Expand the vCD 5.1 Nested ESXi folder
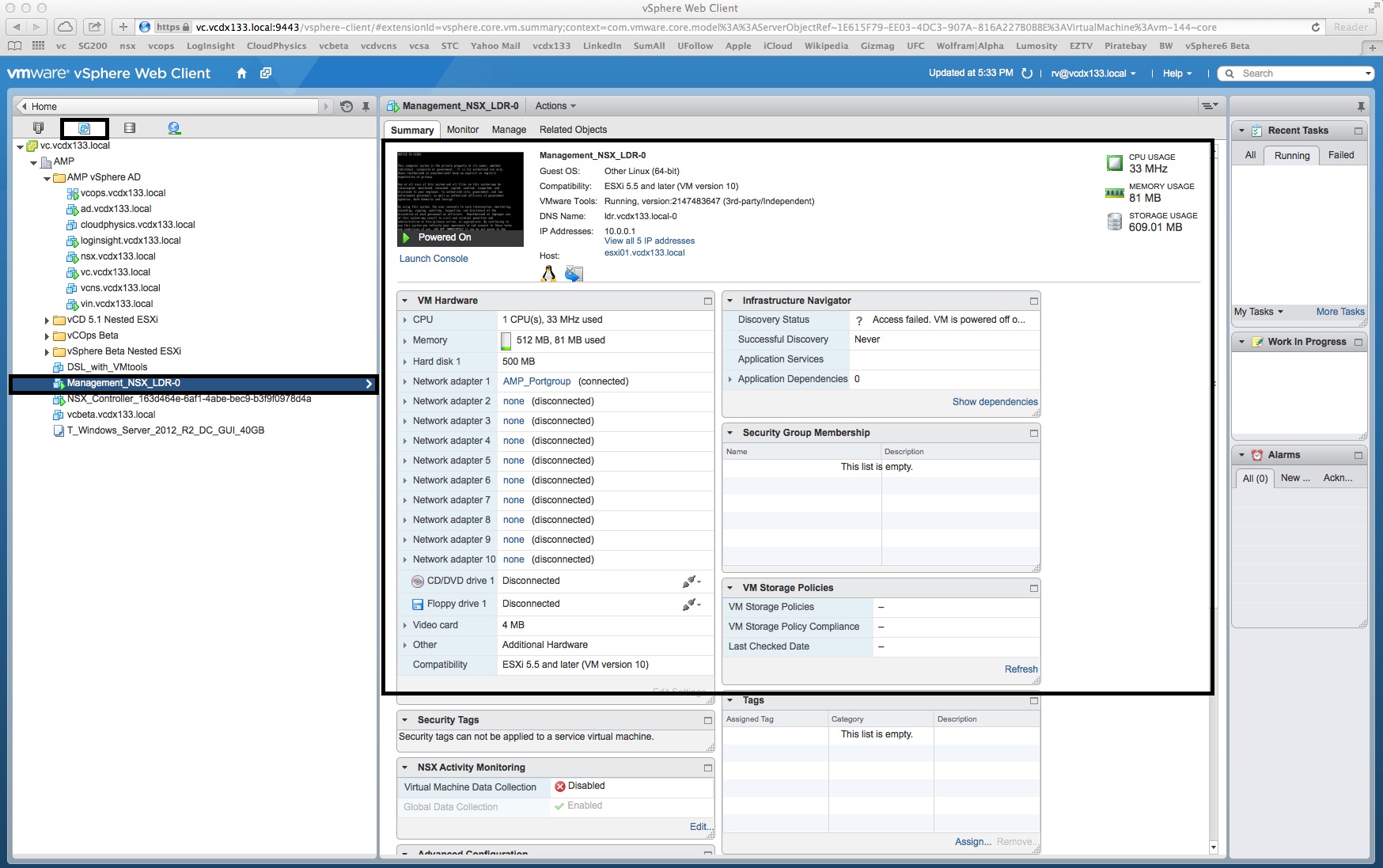Screen dimensions: 1383x868 pyautogui.click(x=47, y=320)
